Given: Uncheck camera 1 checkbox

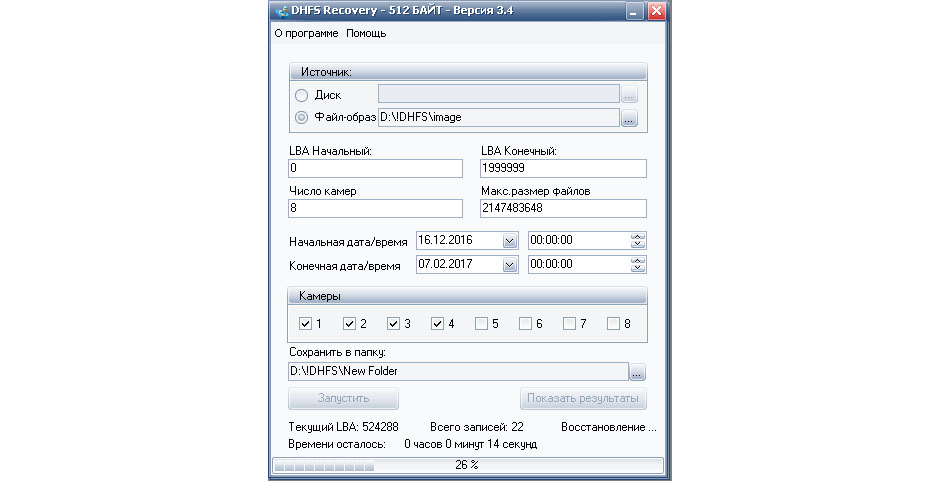Looking at the screenshot, I should [x=306, y=323].
